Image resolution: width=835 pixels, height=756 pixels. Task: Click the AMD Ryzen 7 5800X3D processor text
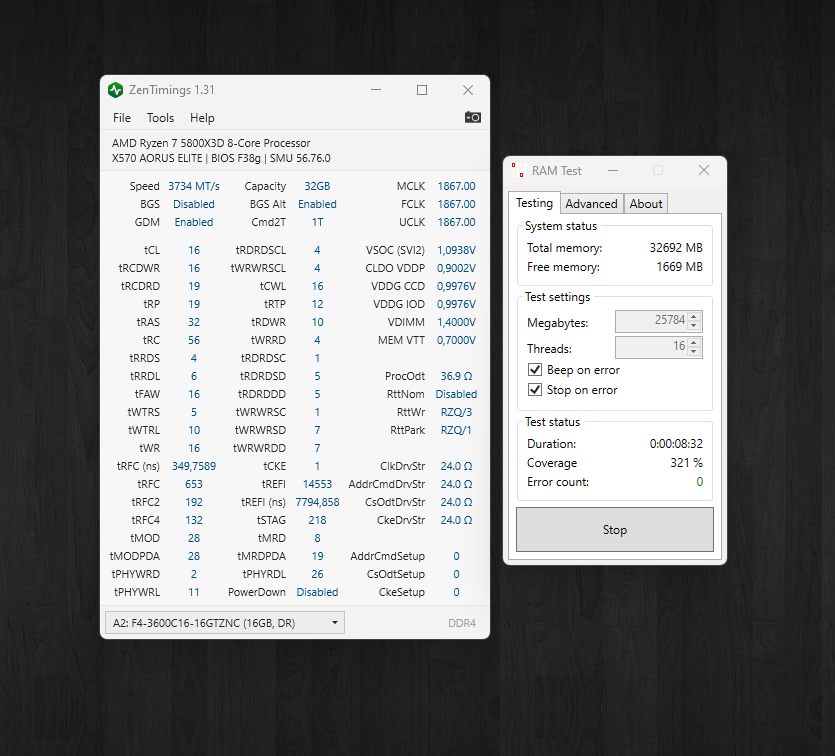(211, 143)
